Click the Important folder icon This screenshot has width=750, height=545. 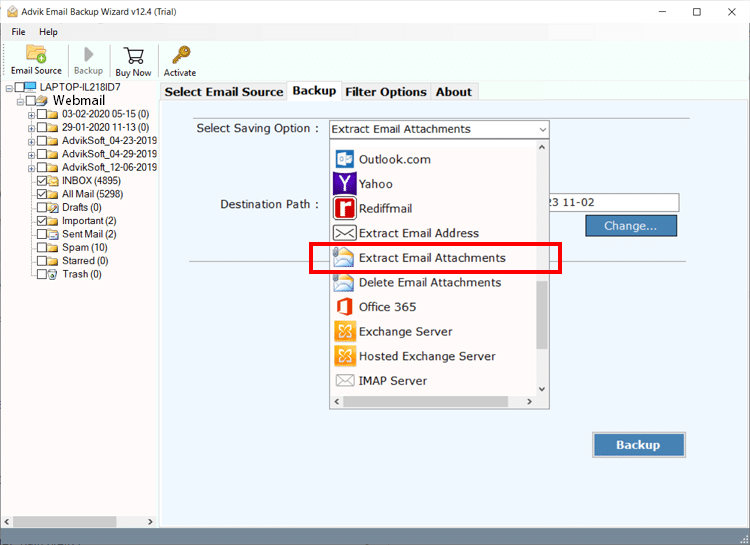[x=53, y=221]
